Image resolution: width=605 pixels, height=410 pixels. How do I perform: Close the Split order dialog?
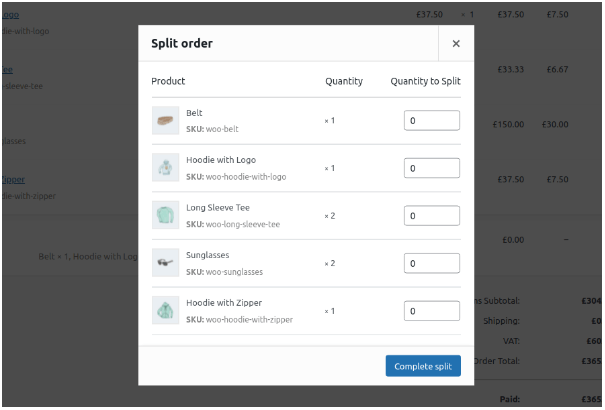pyautogui.click(x=456, y=44)
